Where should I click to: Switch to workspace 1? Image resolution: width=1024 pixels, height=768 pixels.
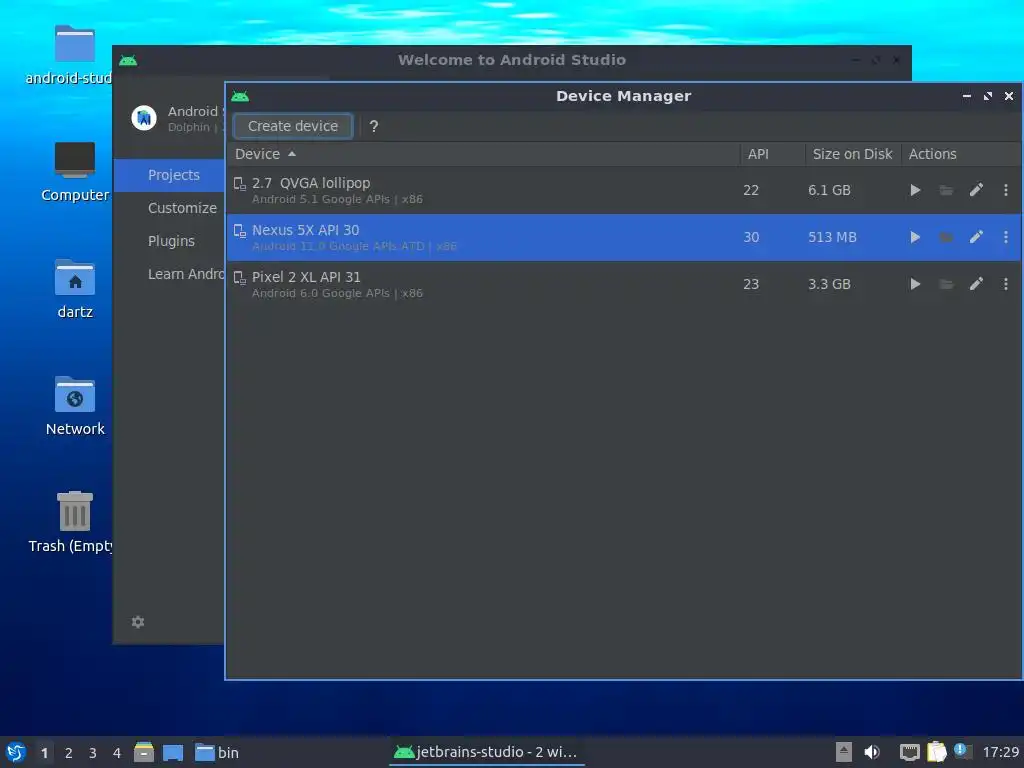(44, 753)
